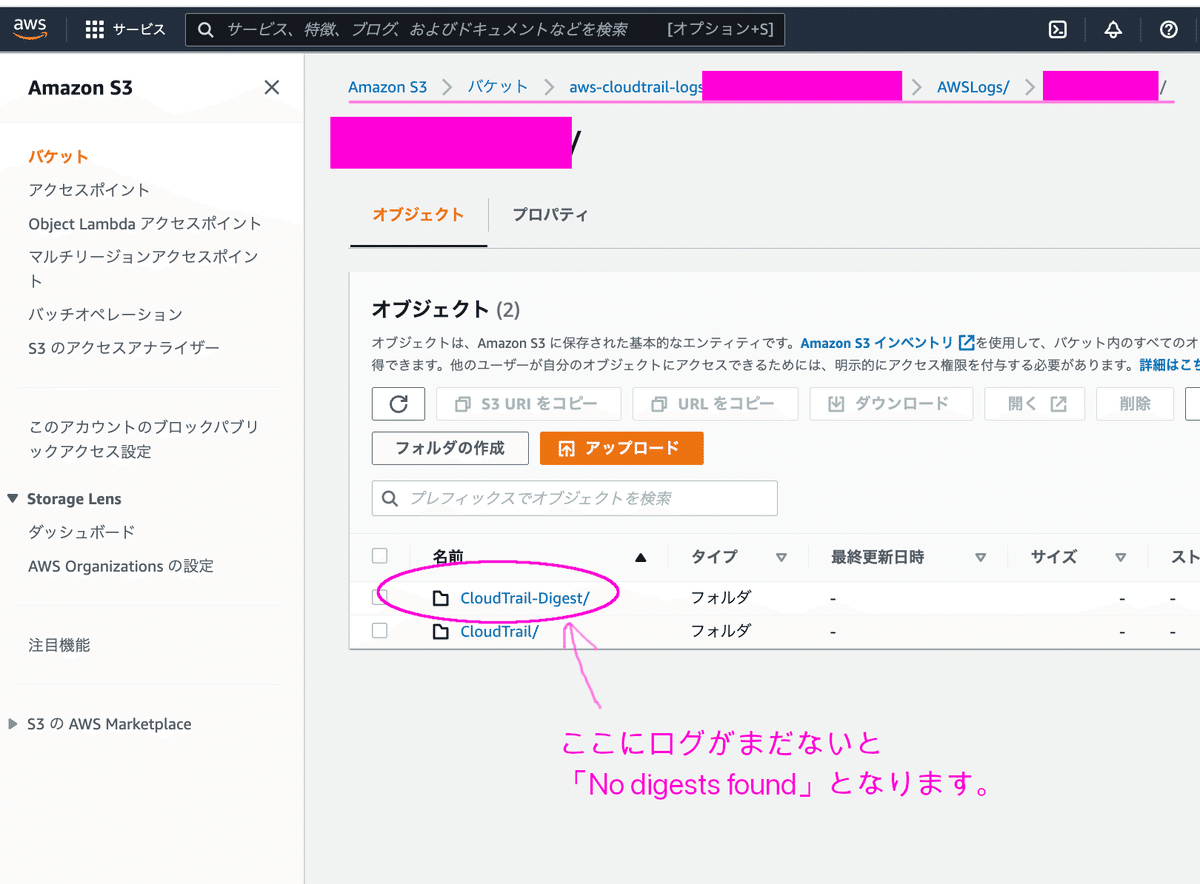Viewport: 1200px width, 884px height.
Task: Collapse the Storage Lens section
Action: [13, 498]
